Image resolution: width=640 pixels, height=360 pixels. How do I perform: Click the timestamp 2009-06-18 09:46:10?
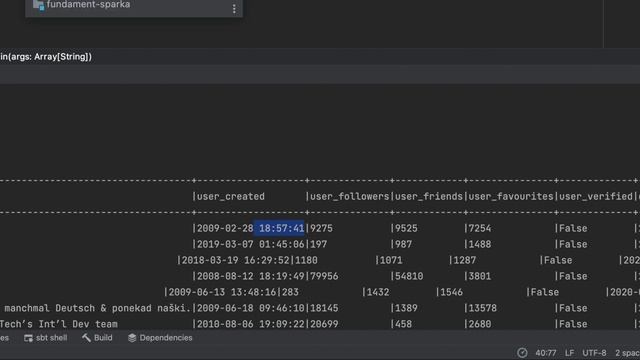click(x=251, y=308)
